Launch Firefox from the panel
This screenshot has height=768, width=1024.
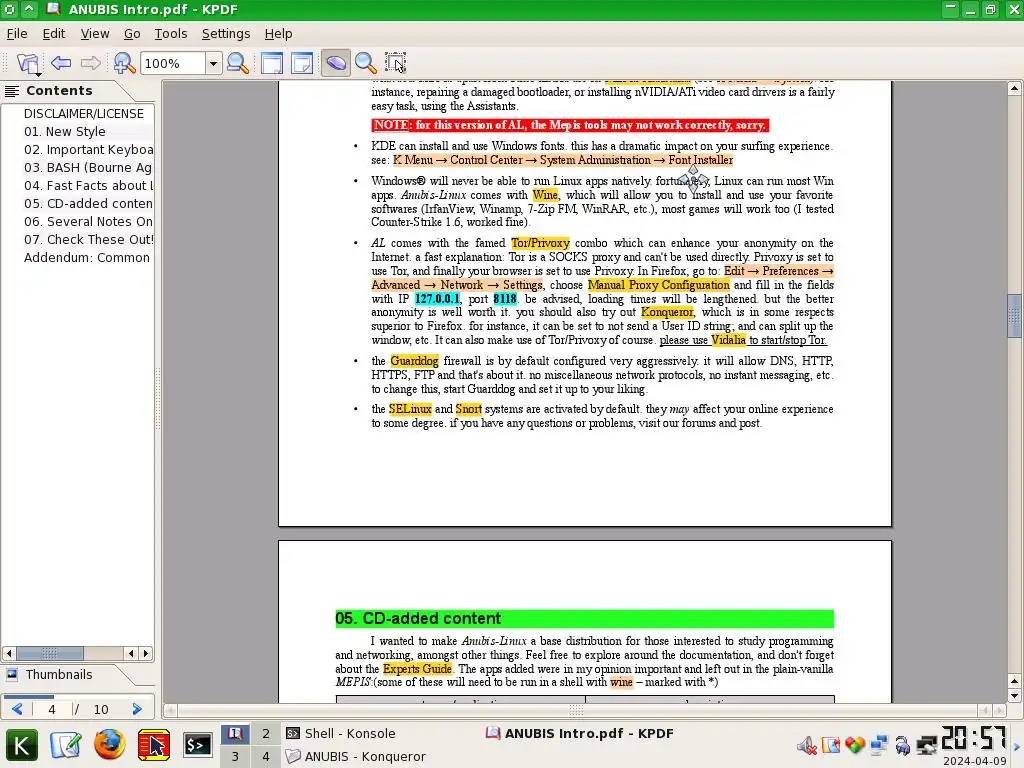click(109, 744)
